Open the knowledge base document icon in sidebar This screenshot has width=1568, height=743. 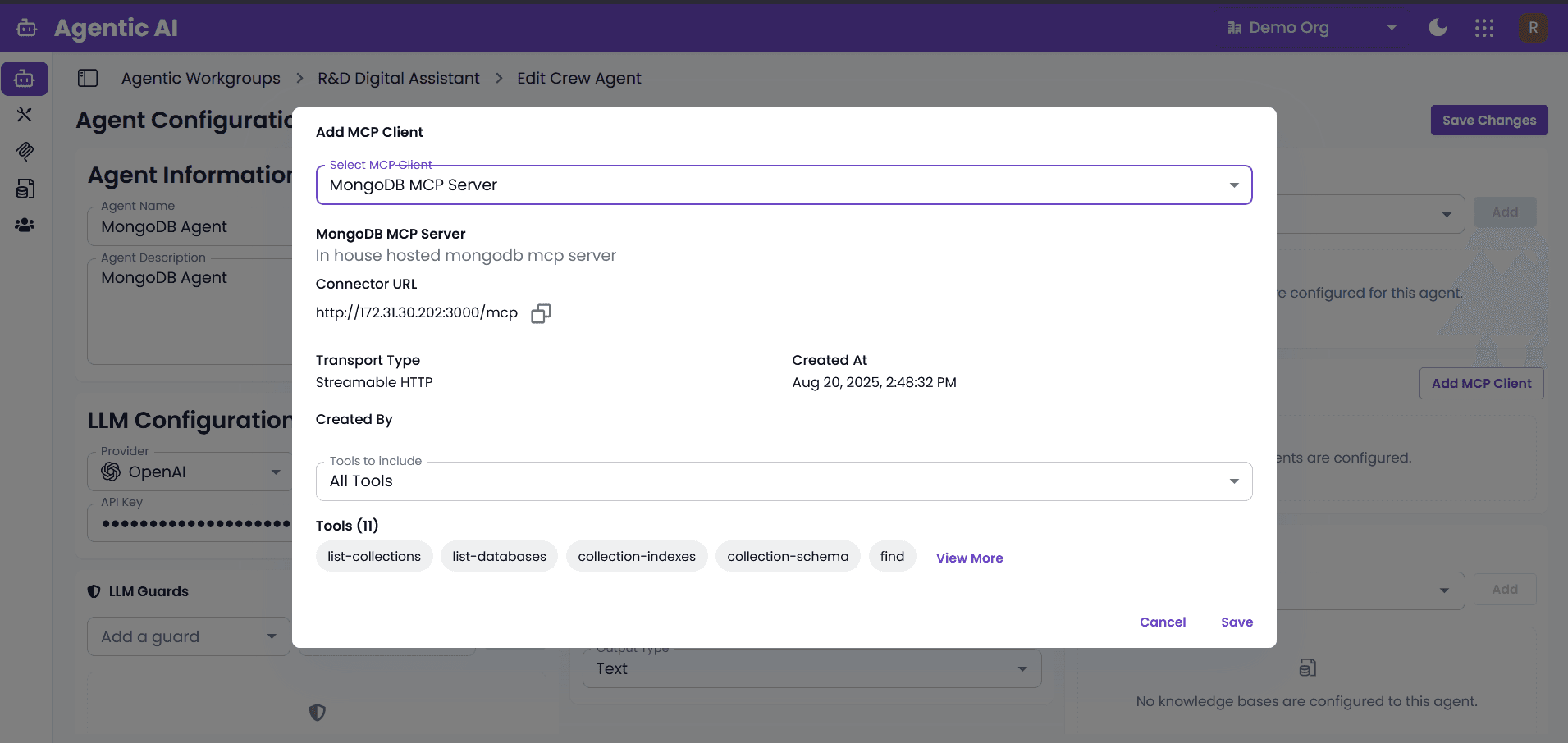[25, 189]
